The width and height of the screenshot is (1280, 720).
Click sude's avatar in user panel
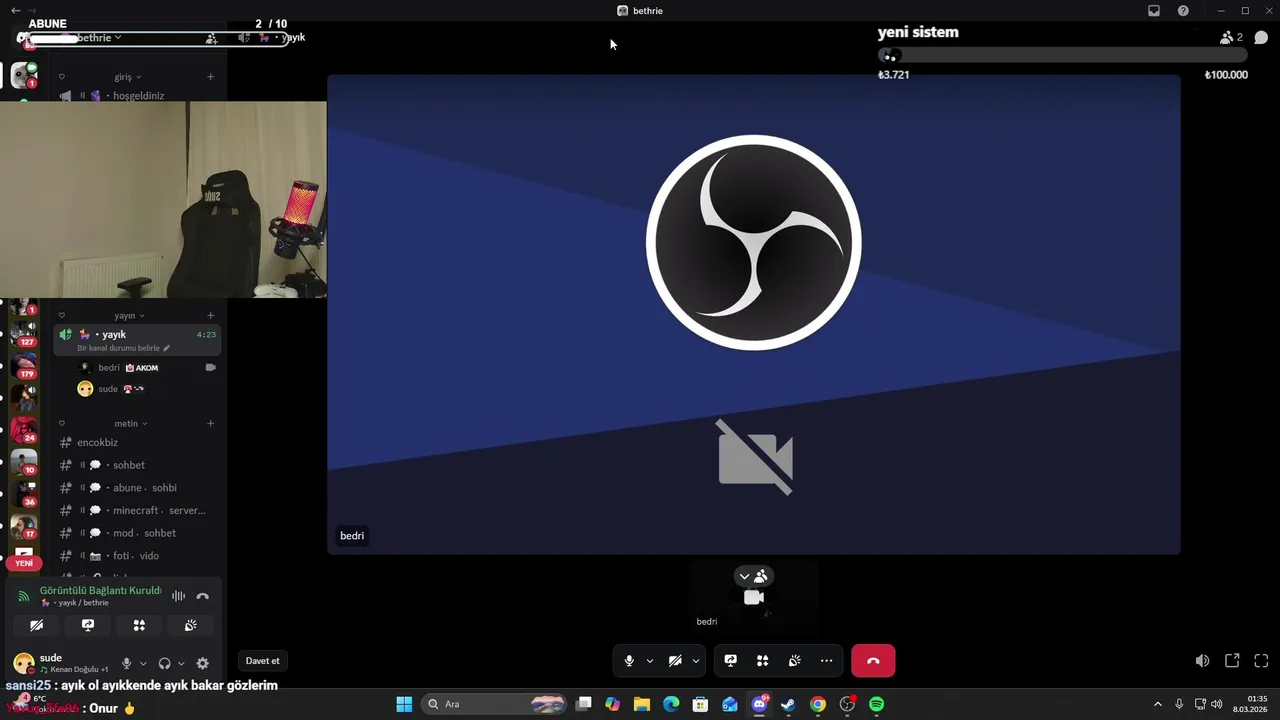tap(23, 663)
